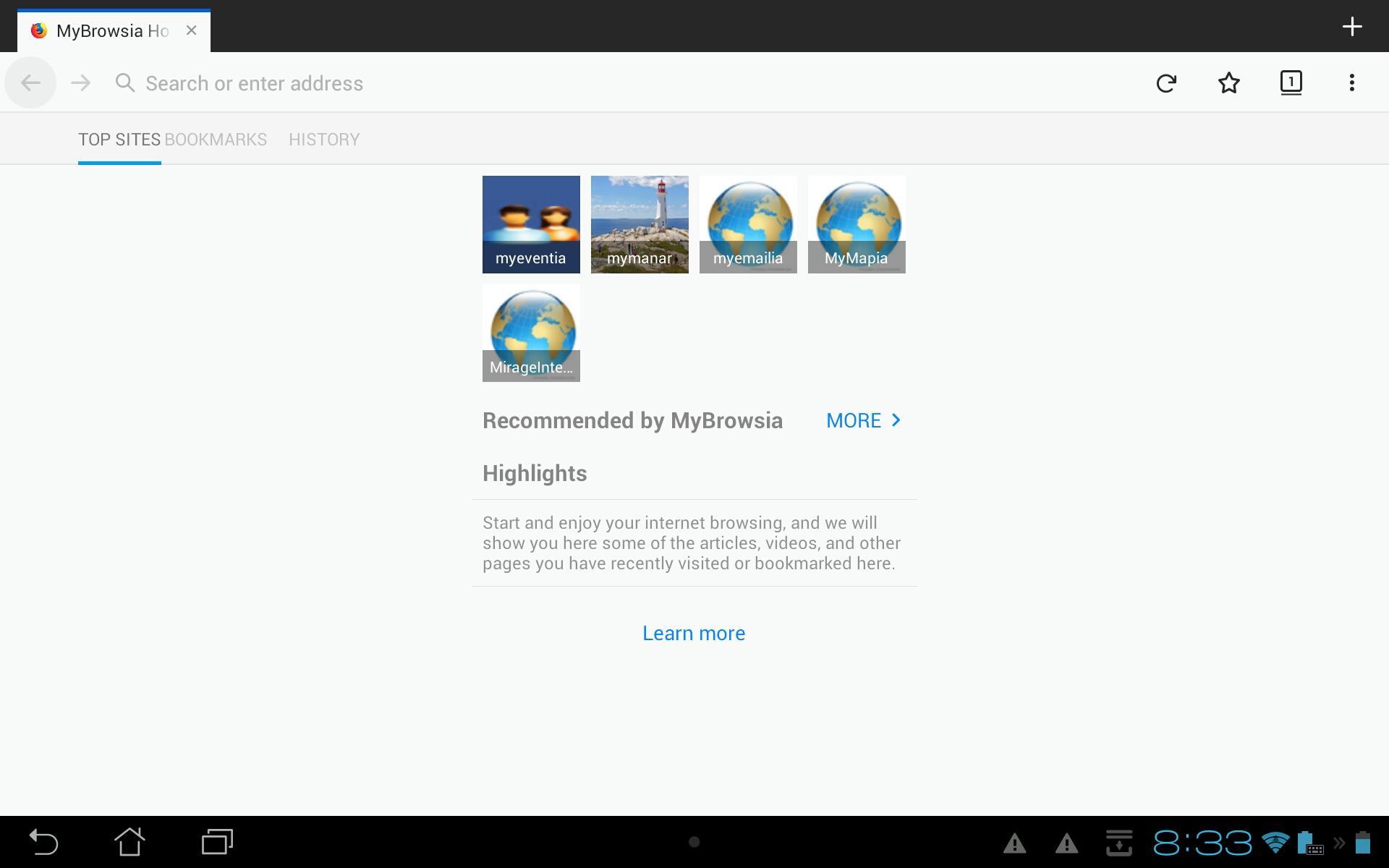Select the MyBrowsia Home tab

pos(114,31)
